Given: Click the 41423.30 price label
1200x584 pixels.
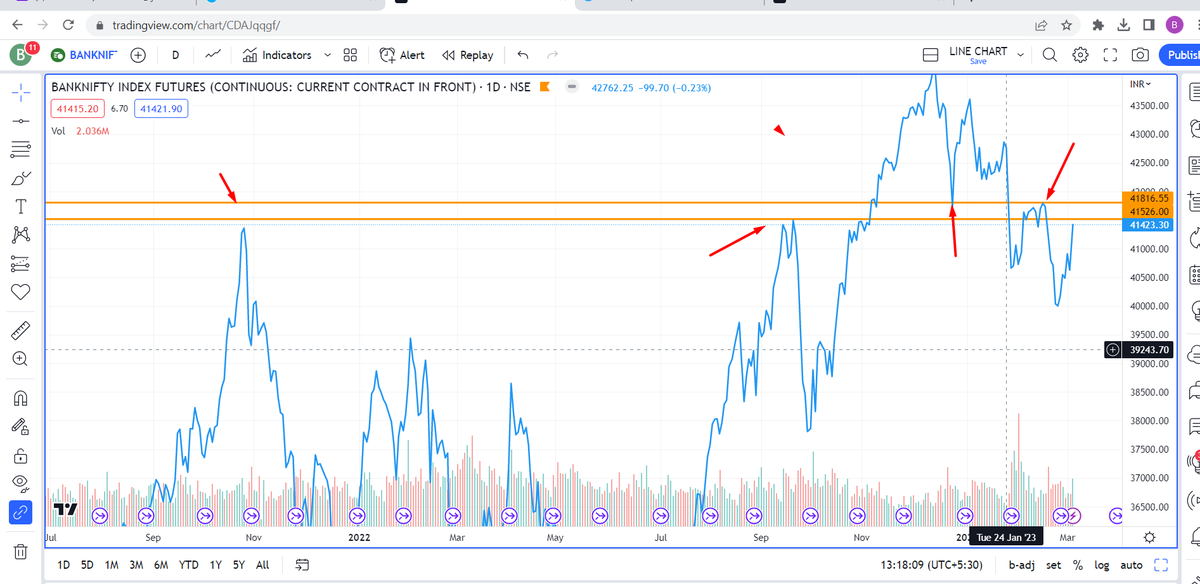Looking at the screenshot, I should (1148, 225).
